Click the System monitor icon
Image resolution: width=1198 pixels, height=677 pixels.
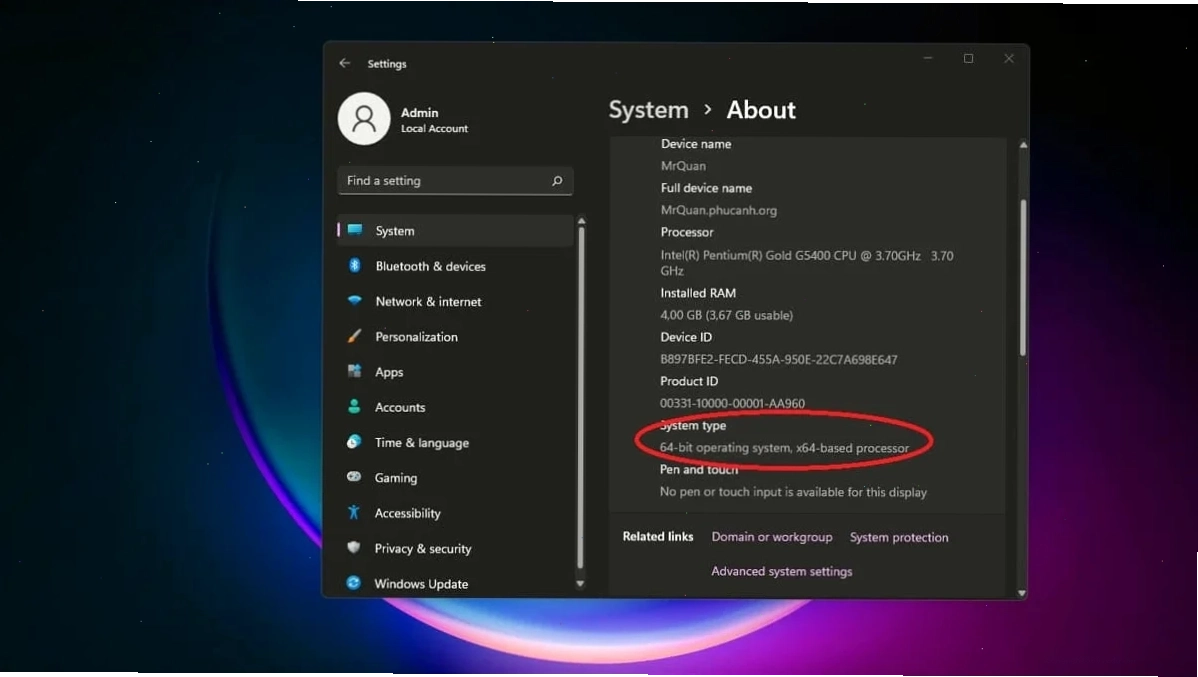pyautogui.click(x=355, y=230)
